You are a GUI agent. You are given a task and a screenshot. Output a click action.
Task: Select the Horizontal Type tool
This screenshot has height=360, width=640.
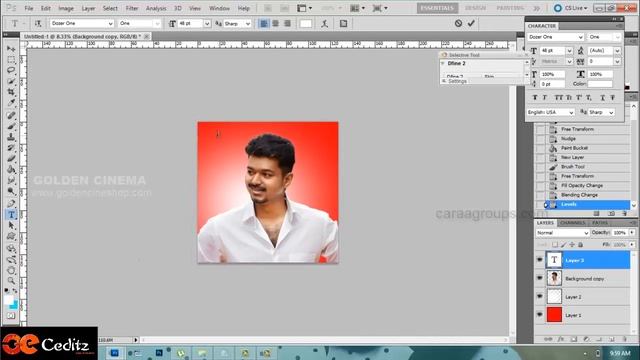pos(11,214)
